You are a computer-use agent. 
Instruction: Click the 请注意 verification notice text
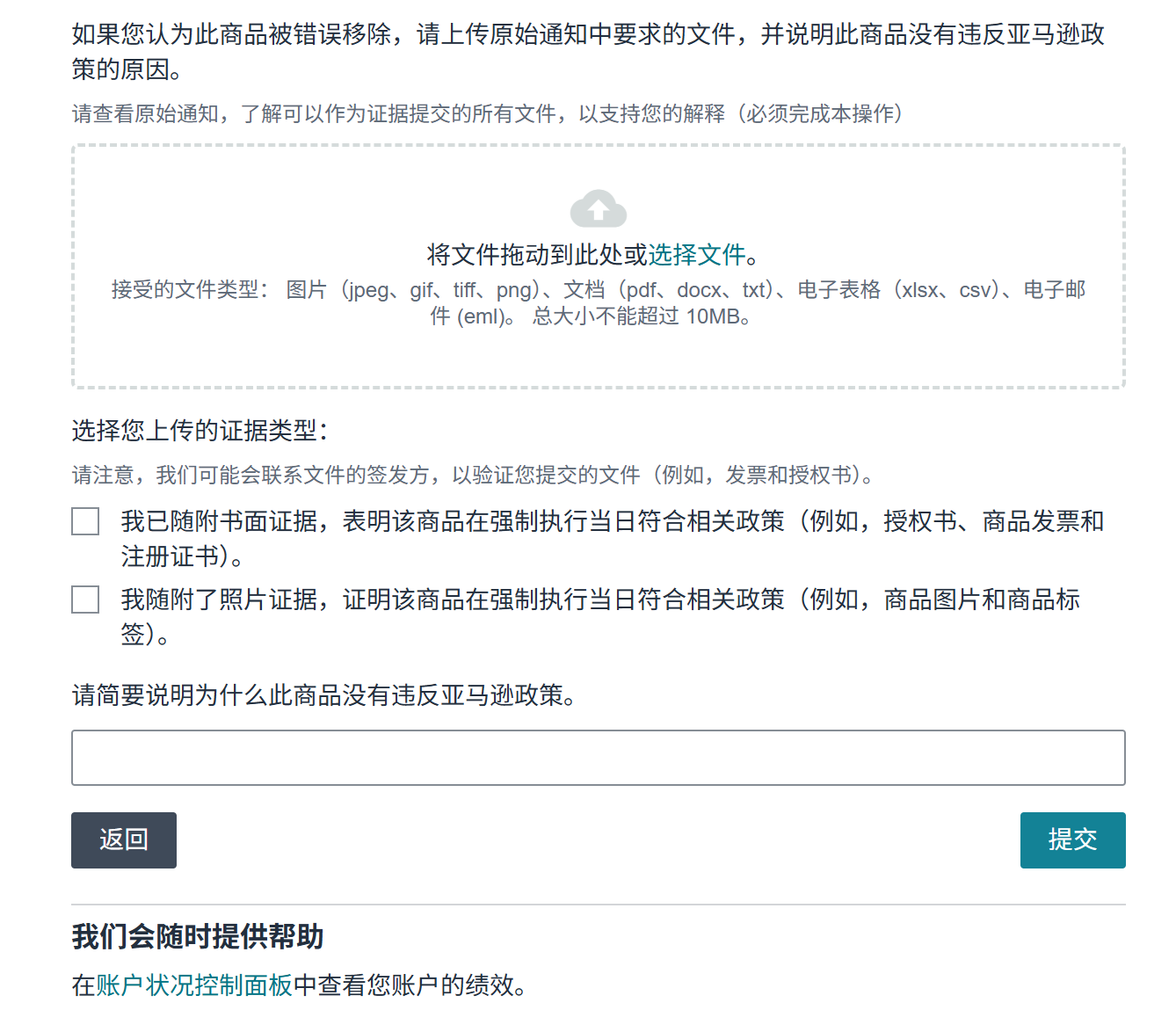click(473, 476)
